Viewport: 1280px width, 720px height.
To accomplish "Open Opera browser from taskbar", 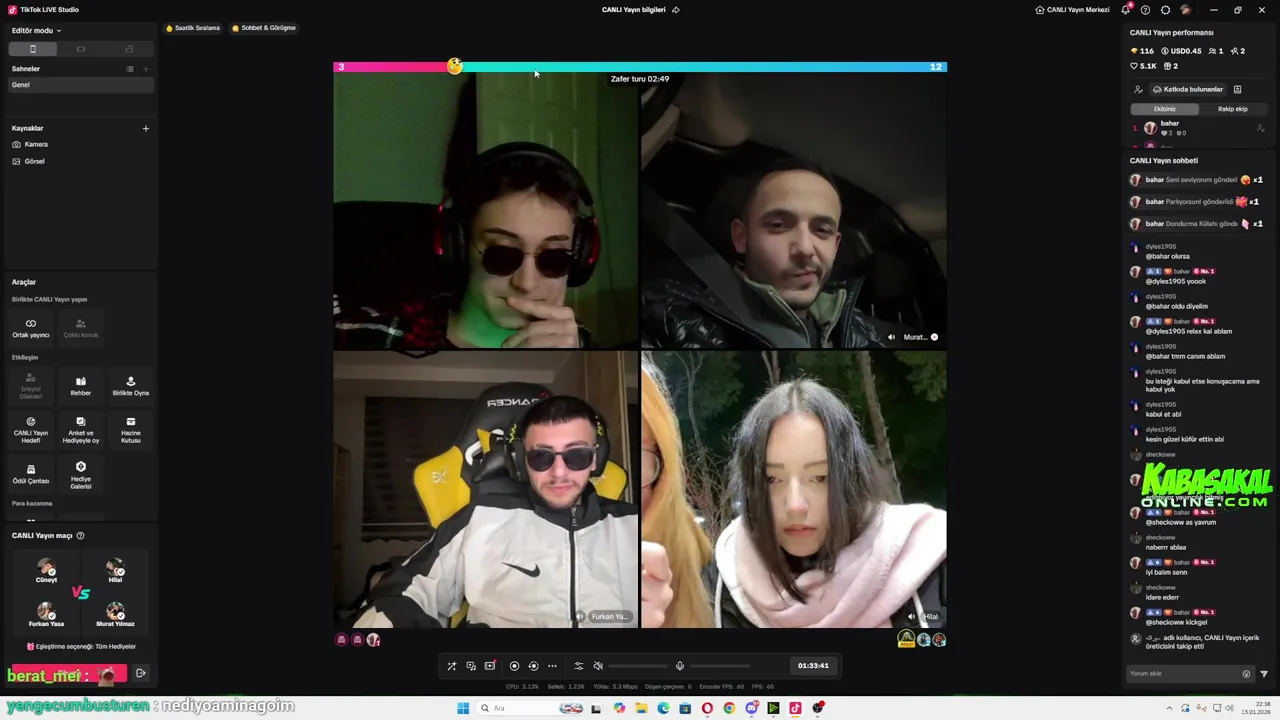I will [707, 708].
